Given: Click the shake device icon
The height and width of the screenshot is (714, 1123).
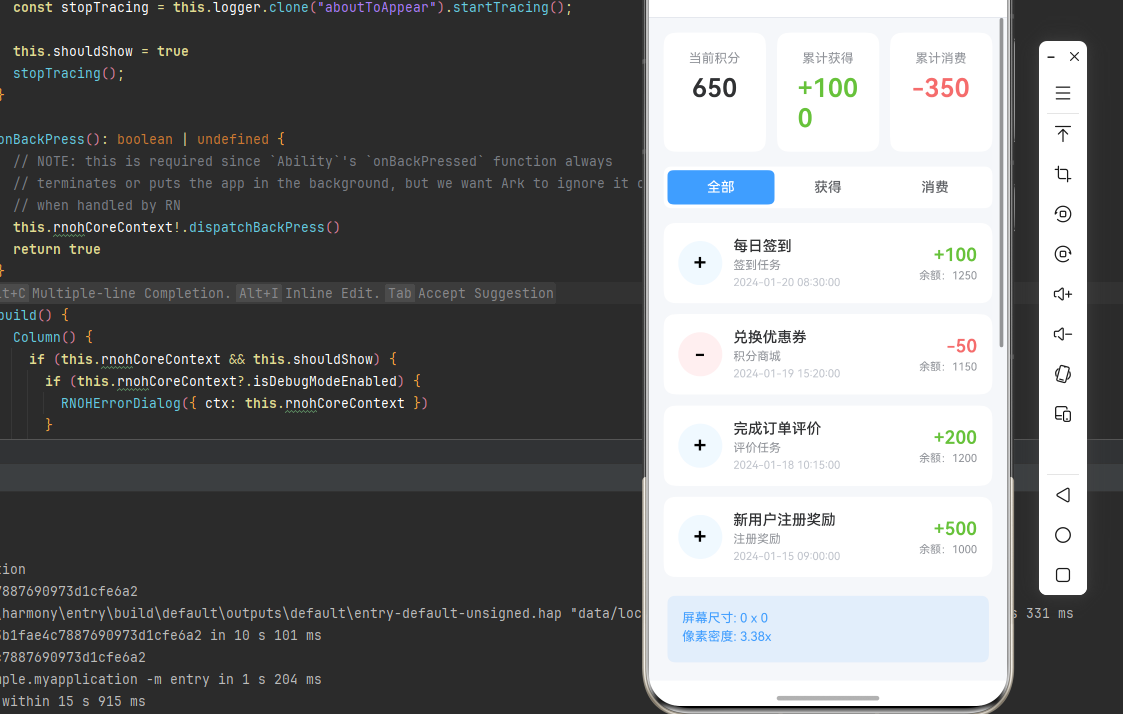Looking at the screenshot, I should [1063, 374].
